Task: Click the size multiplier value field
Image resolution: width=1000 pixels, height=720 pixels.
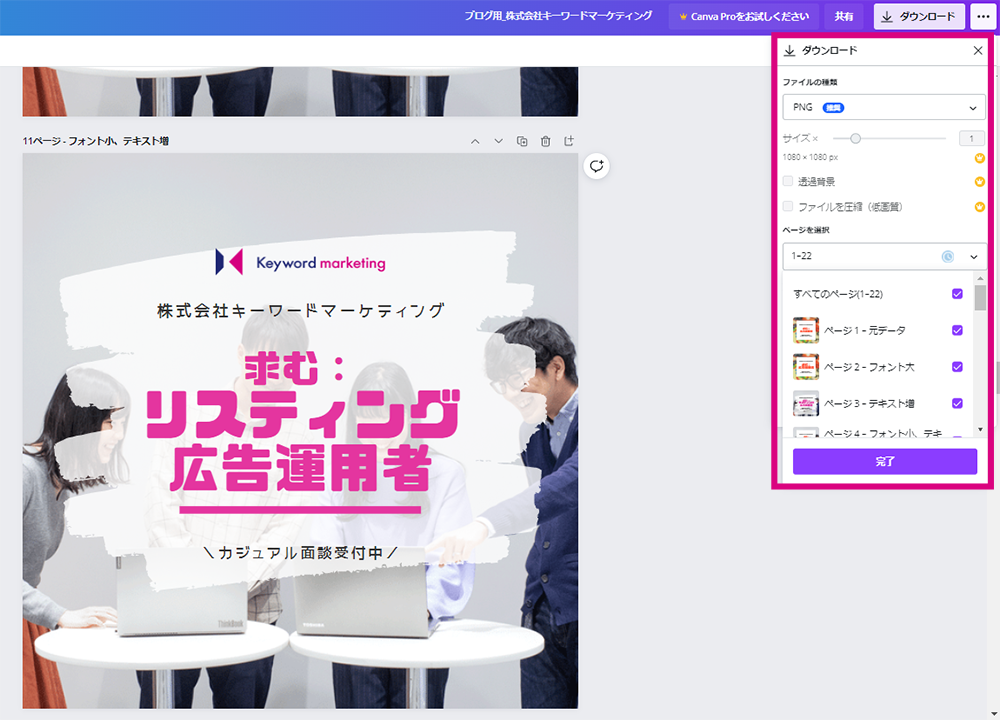Action: 971,138
